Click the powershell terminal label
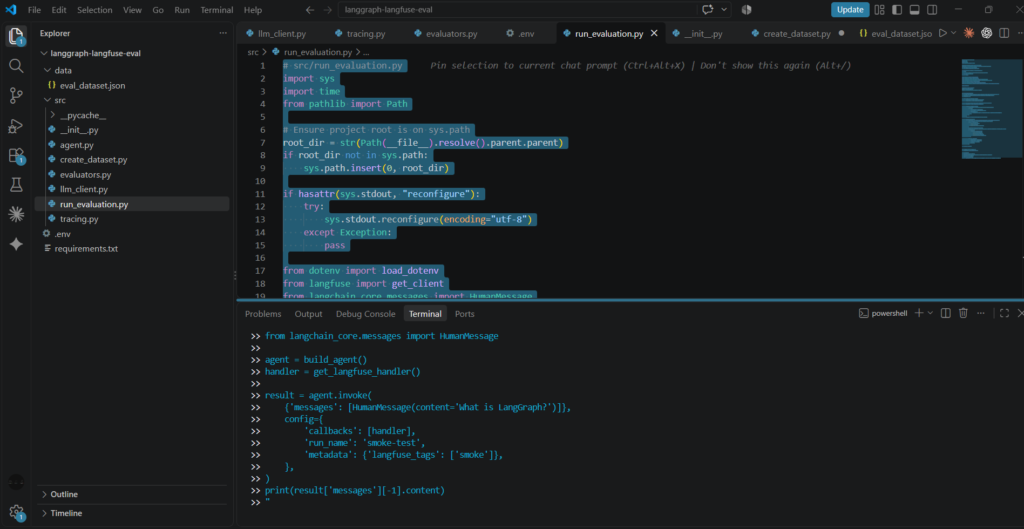The height and width of the screenshot is (529, 1024). pyautogui.click(x=883, y=313)
